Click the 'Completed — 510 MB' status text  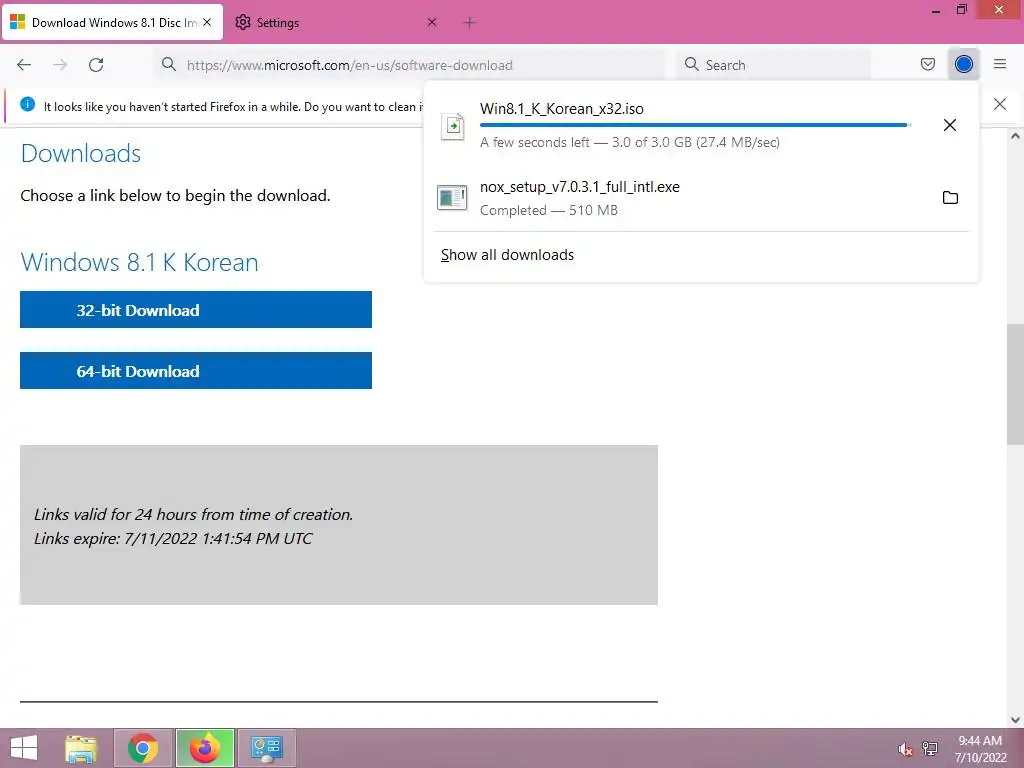549,210
